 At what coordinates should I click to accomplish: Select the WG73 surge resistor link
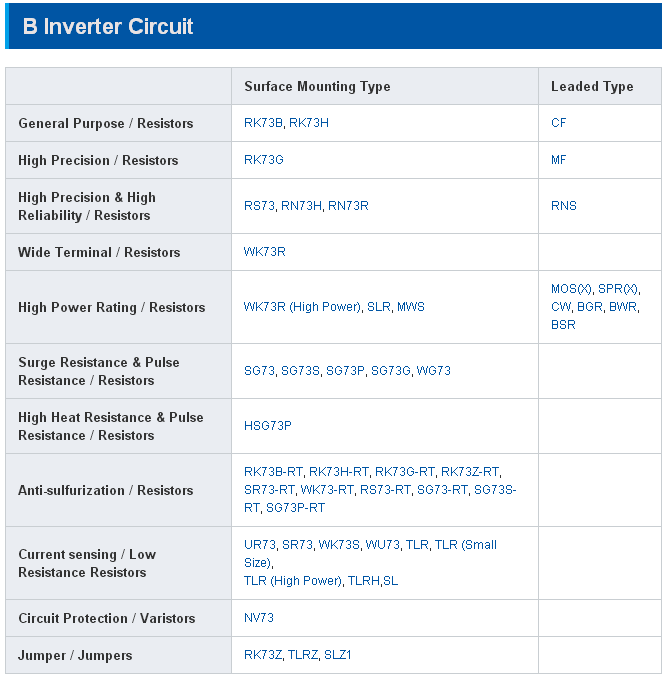[x=434, y=371]
